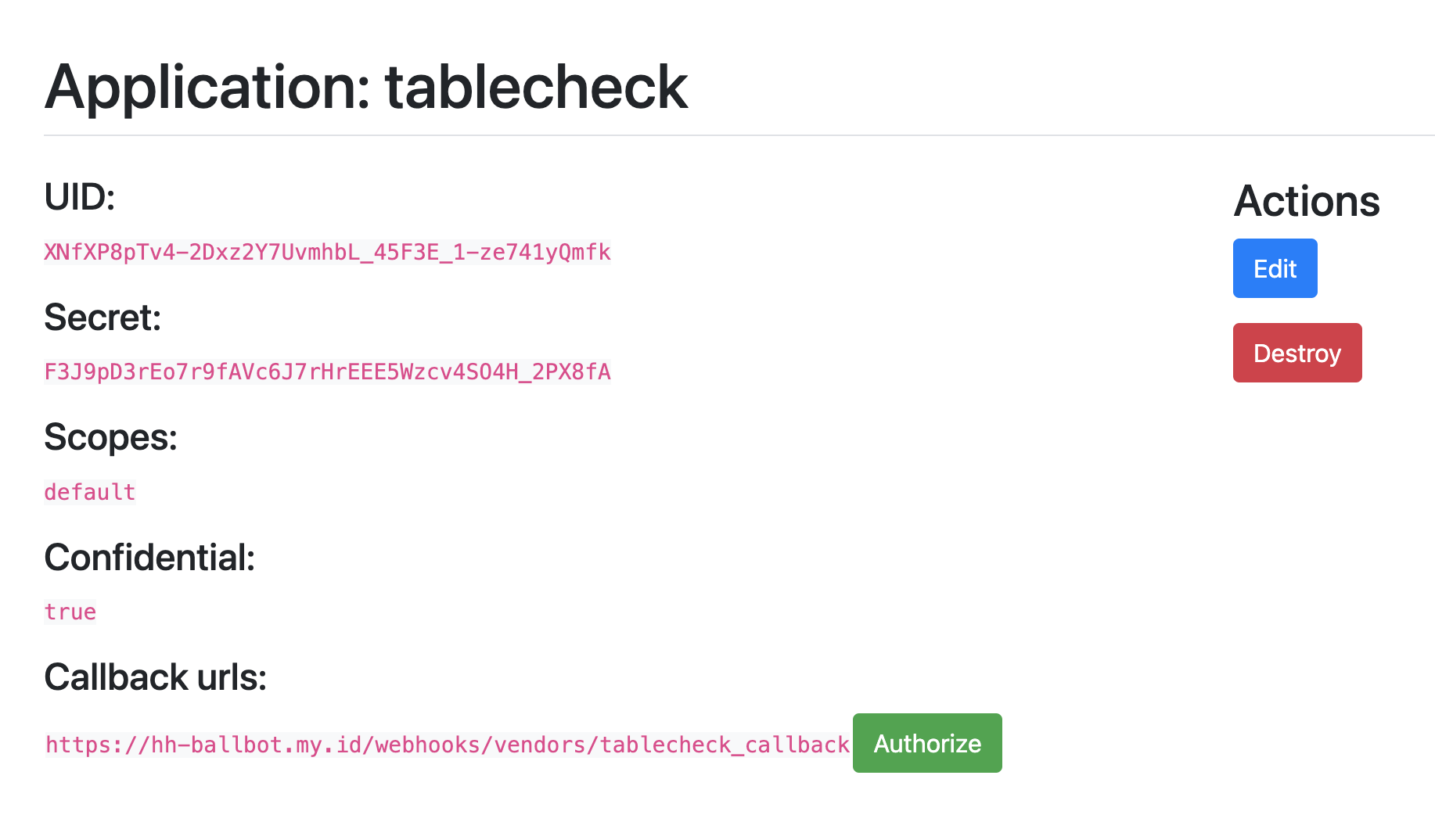
Task: Click the 'Application:' word in the title
Action: click(x=207, y=87)
